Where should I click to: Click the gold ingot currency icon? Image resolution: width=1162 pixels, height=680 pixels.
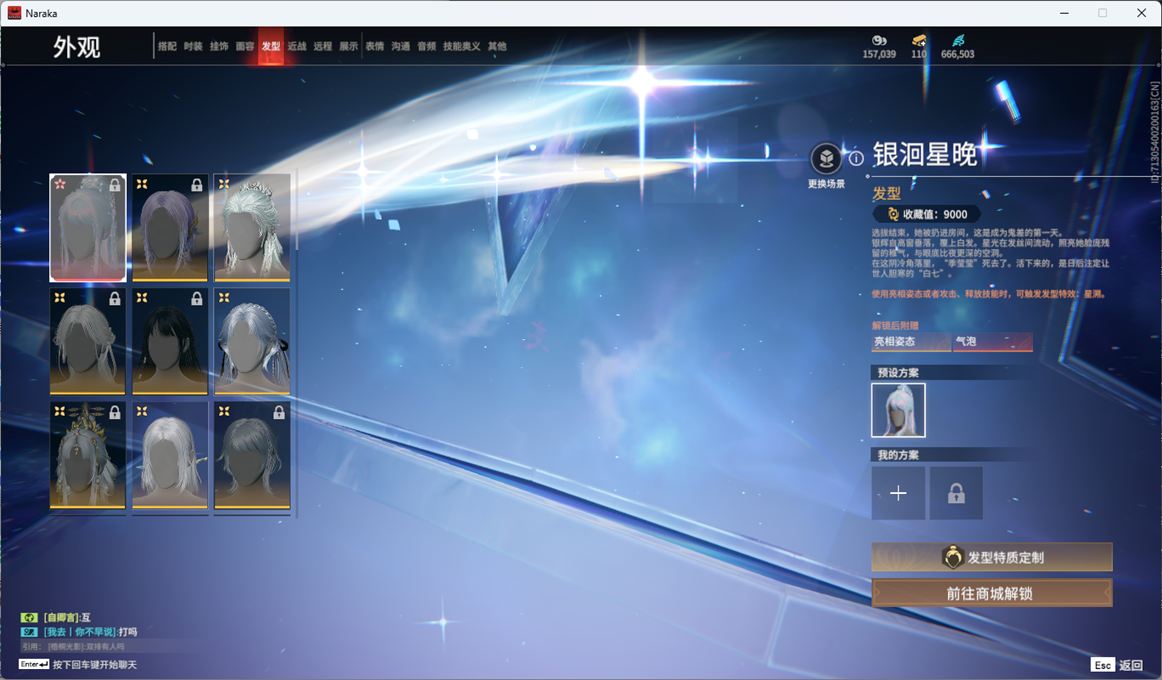click(918, 40)
